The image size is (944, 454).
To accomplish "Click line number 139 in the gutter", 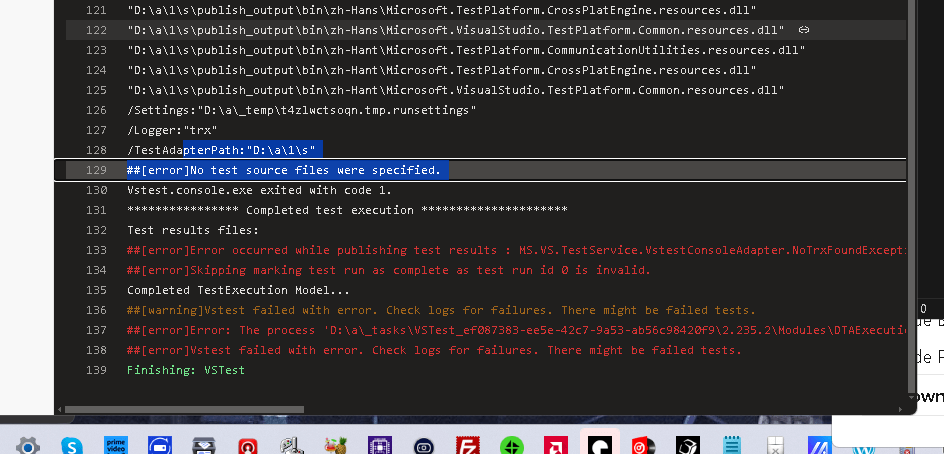I will point(96,370).
